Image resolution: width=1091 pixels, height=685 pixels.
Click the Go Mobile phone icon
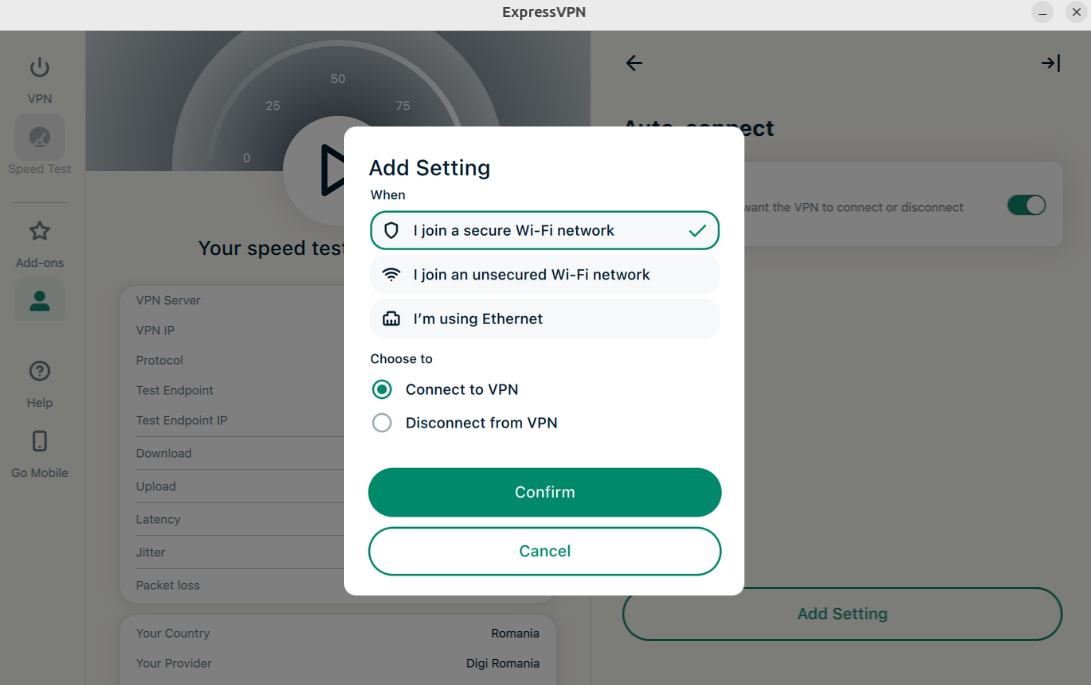coord(40,442)
